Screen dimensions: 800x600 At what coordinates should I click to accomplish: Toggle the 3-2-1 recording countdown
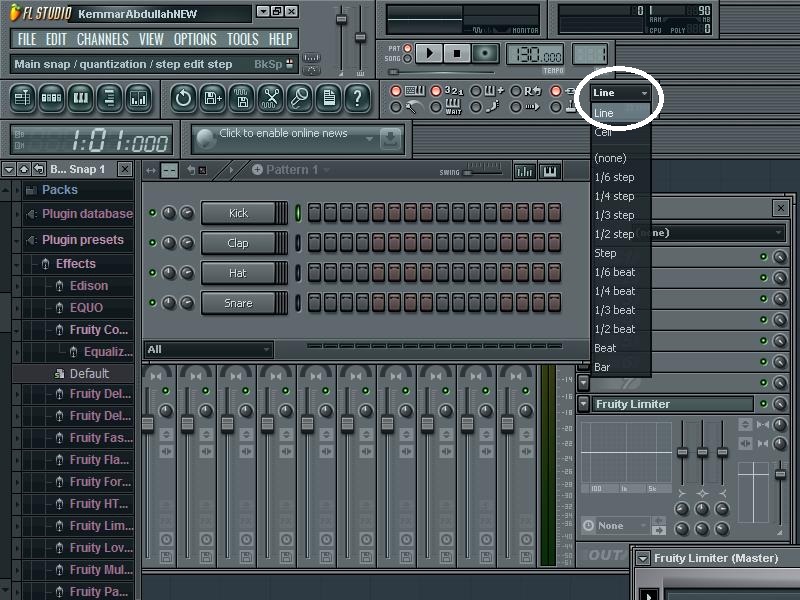coord(436,91)
